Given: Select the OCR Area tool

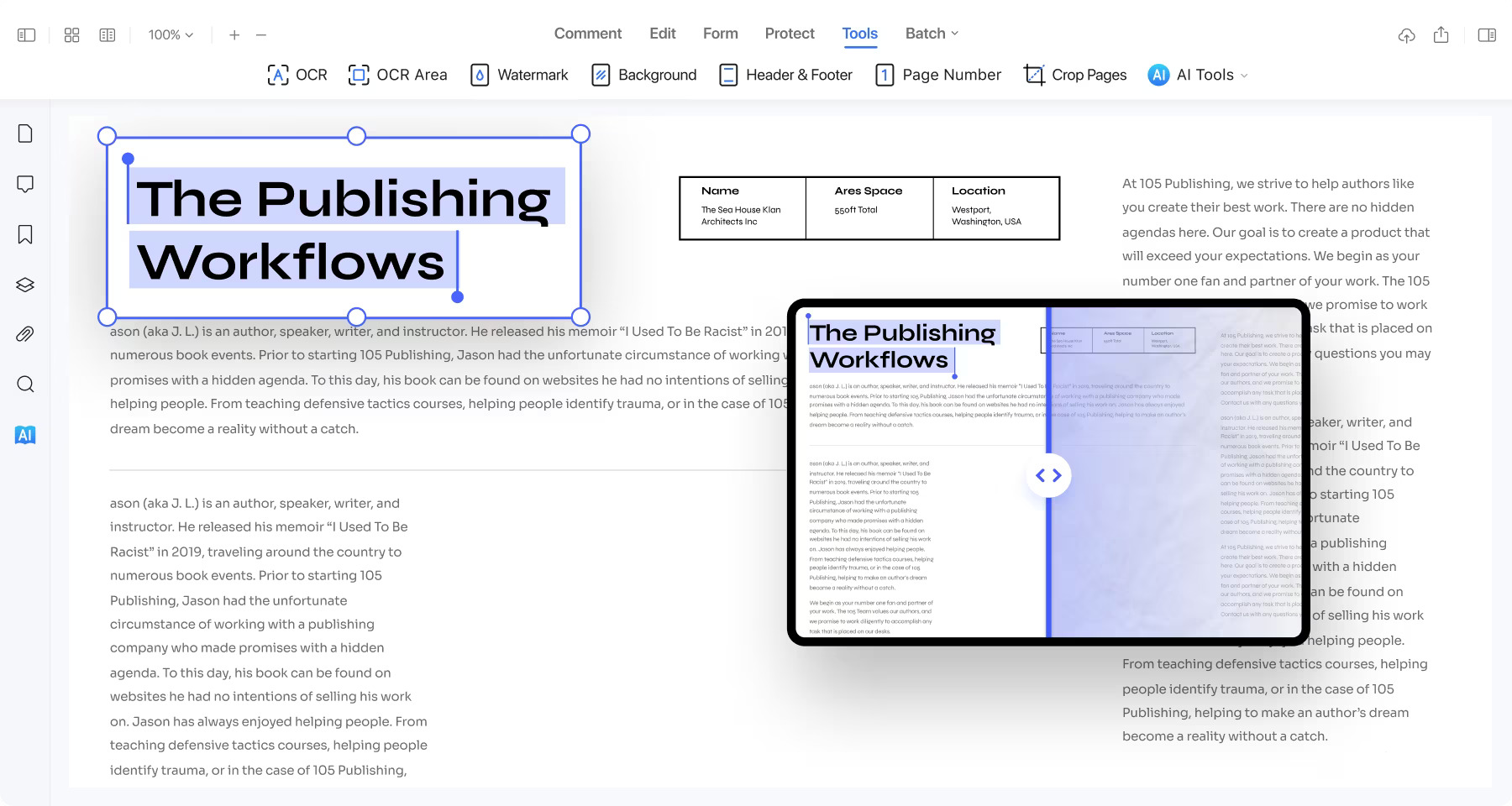Looking at the screenshot, I should point(397,75).
